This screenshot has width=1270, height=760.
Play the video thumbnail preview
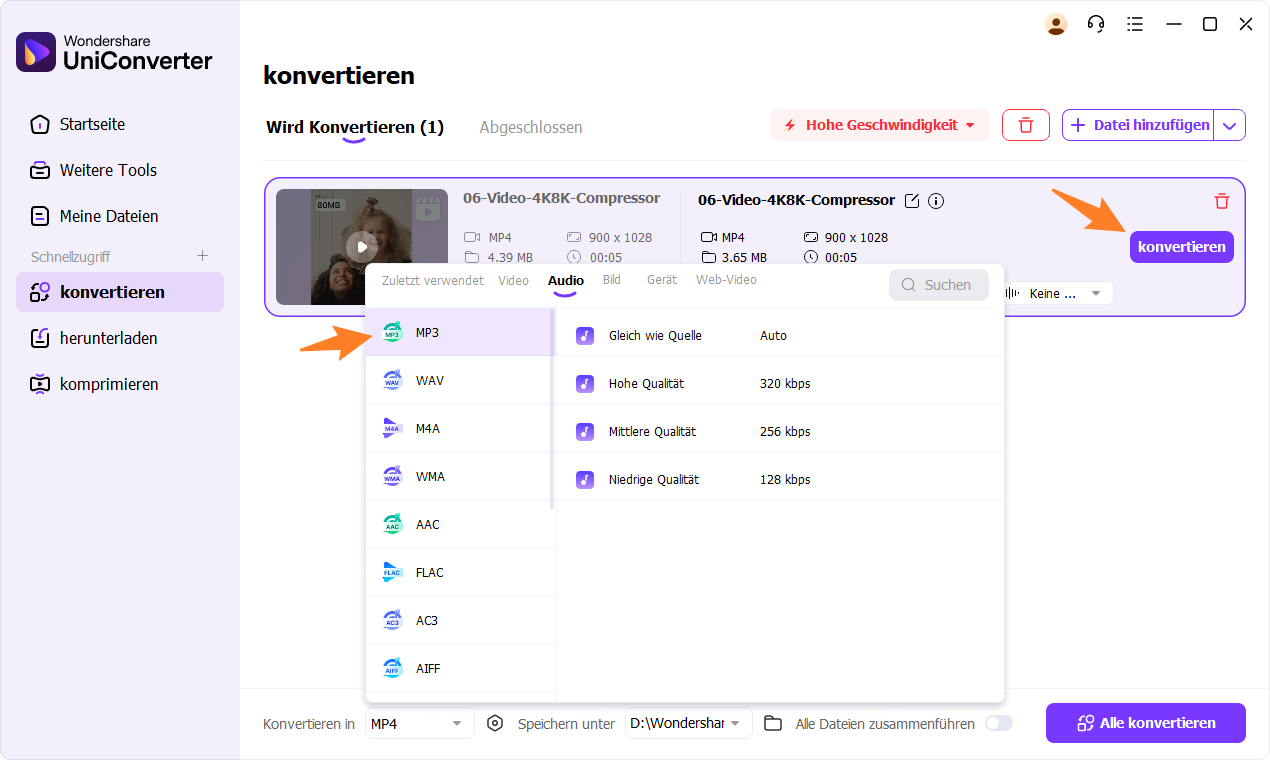pos(362,246)
